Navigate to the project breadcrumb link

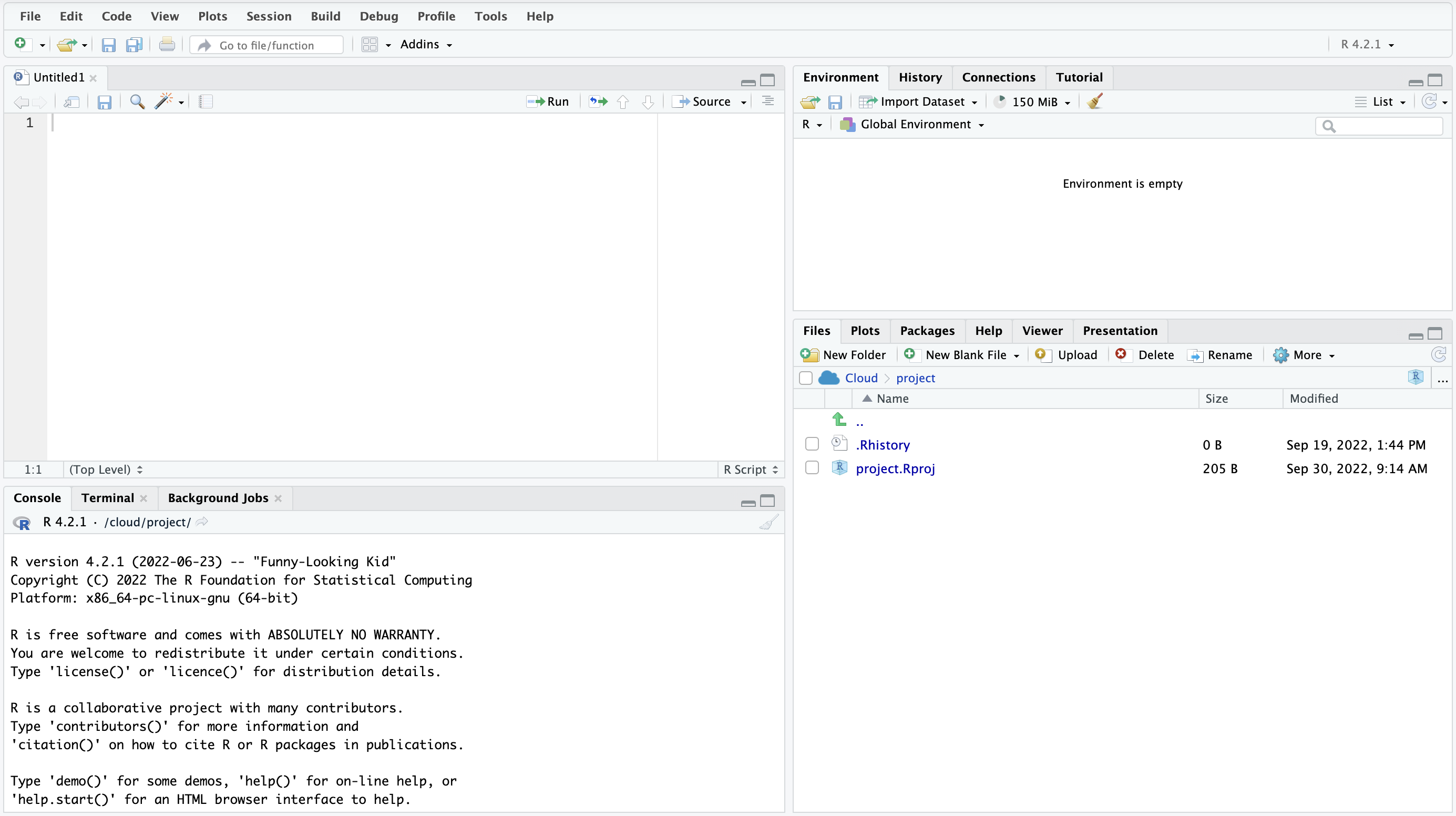[x=916, y=378]
